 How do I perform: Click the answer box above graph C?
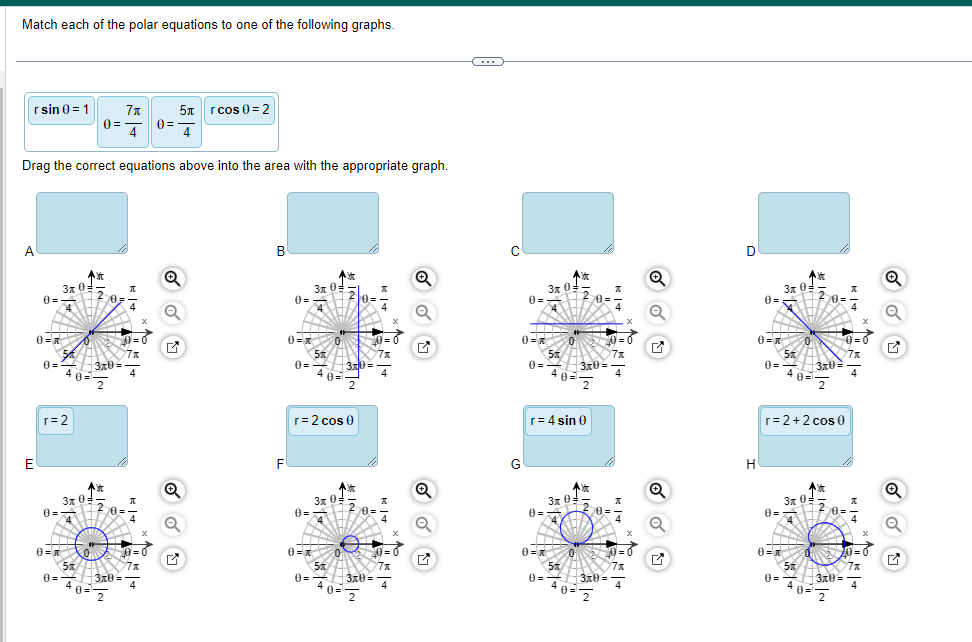[568, 220]
